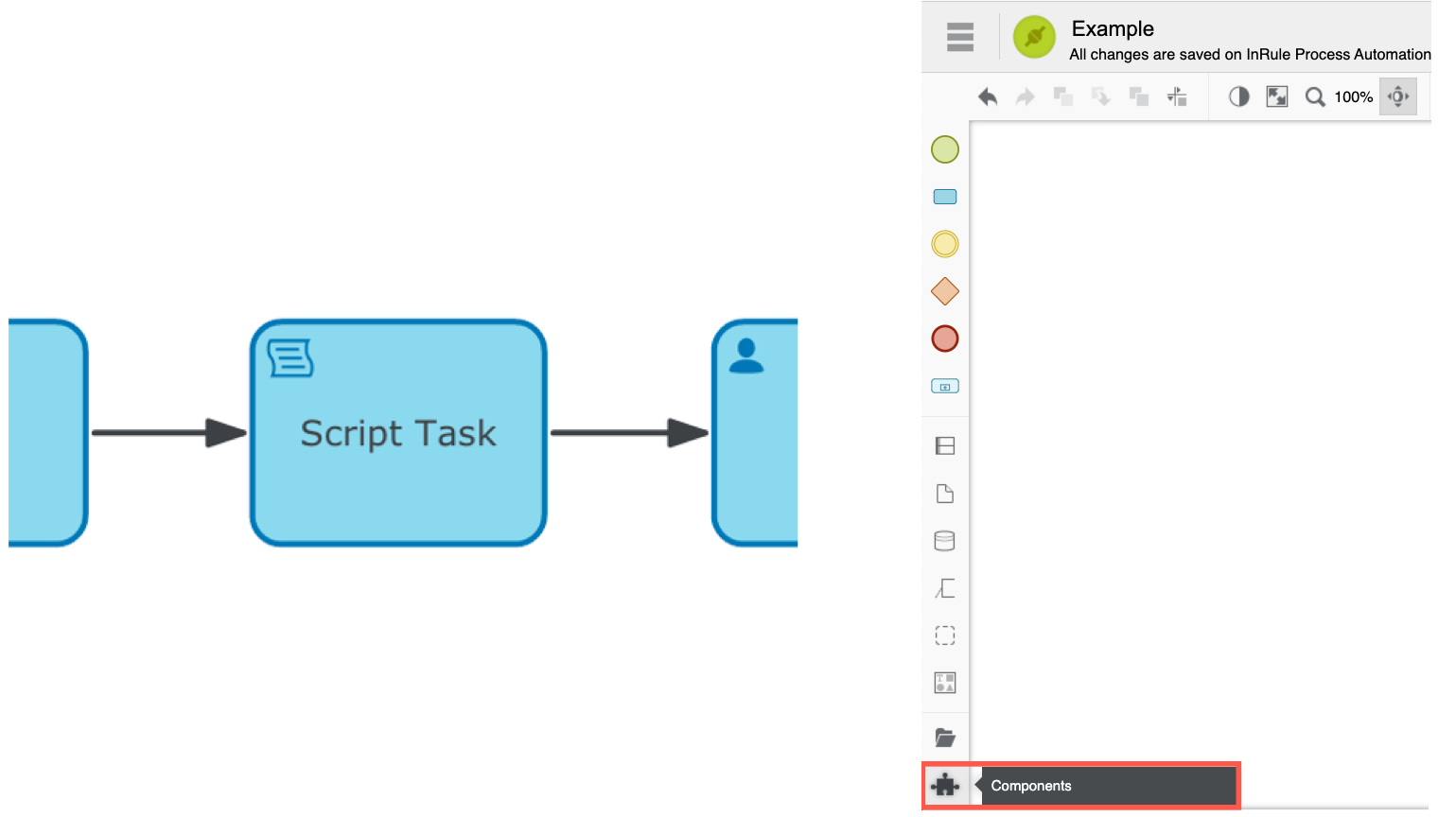Select the dashed group box icon
Image resolution: width=1456 pixels, height=817 pixels.
944,635
